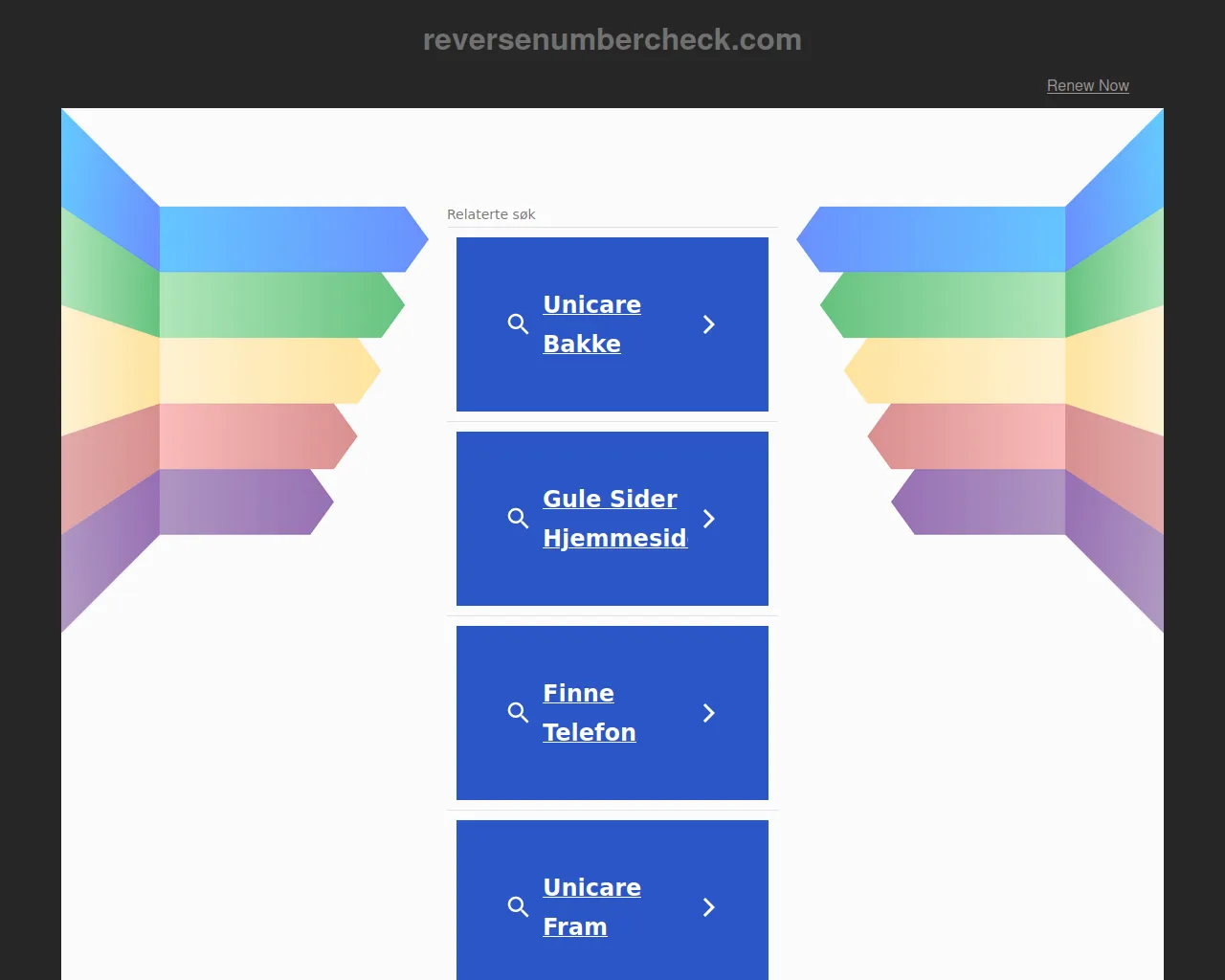Image resolution: width=1225 pixels, height=980 pixels.
Task: Follow the Gule Sider Hjemmesid link
Action: click(614, 518)
